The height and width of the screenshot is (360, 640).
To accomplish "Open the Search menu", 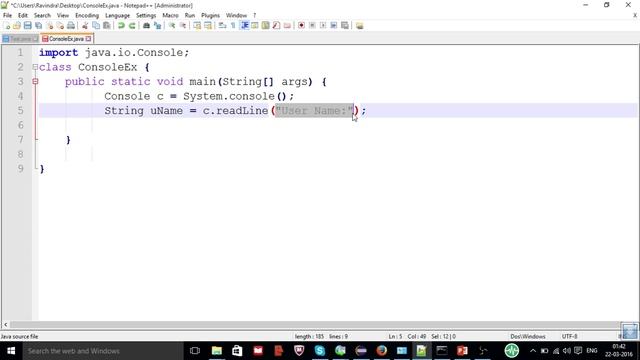I will (x=42, y=16).
